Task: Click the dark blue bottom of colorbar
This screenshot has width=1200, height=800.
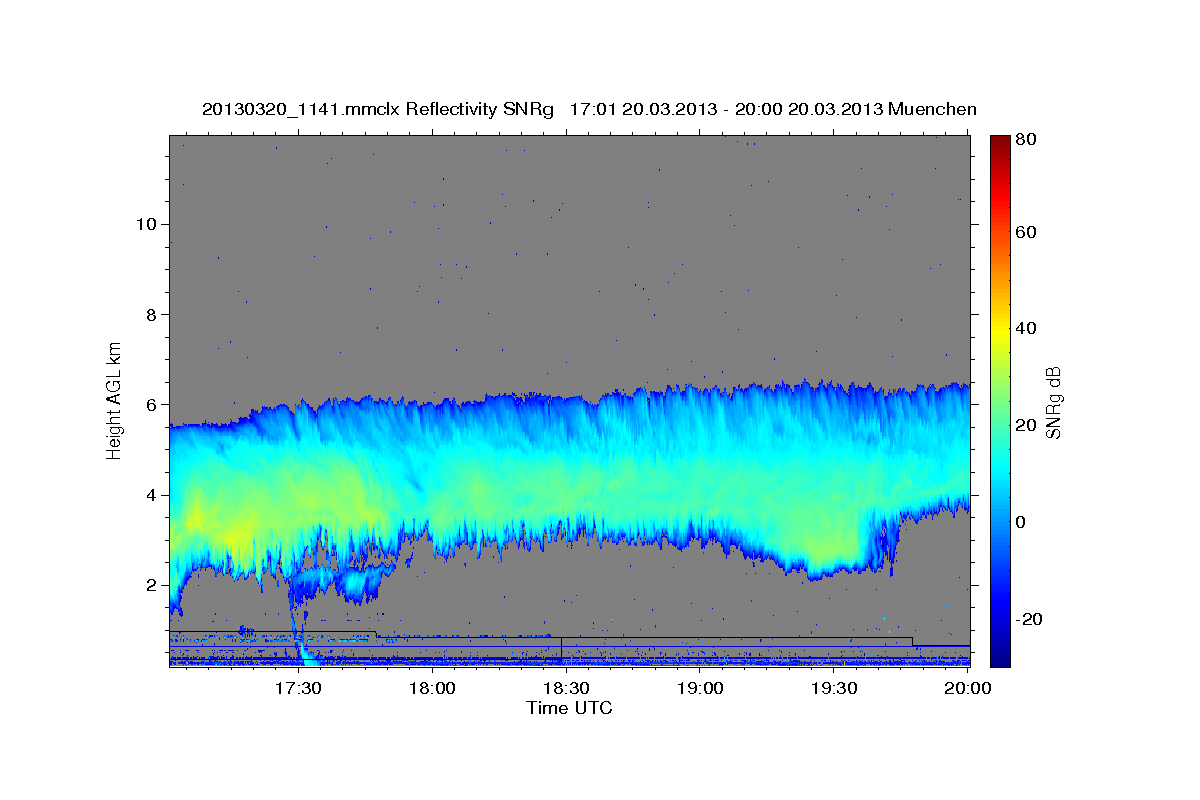Action: (1000, 658)
